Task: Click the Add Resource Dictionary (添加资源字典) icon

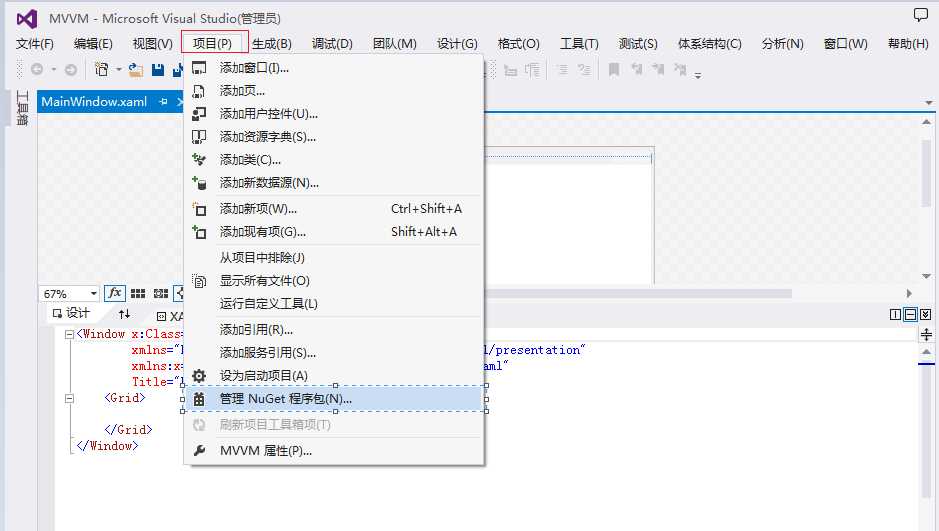Action: pos(199,137)
